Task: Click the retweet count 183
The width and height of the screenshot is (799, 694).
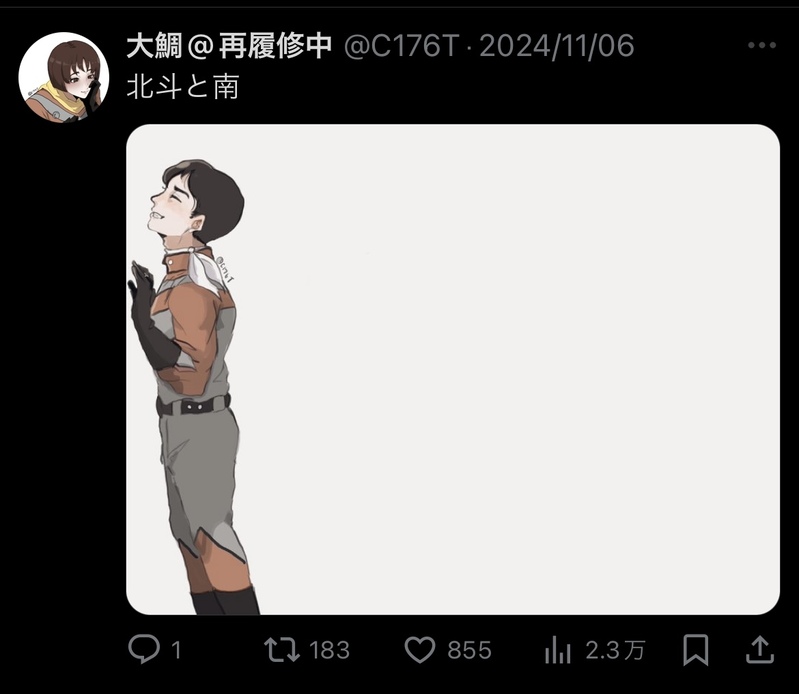Action: 329,650
